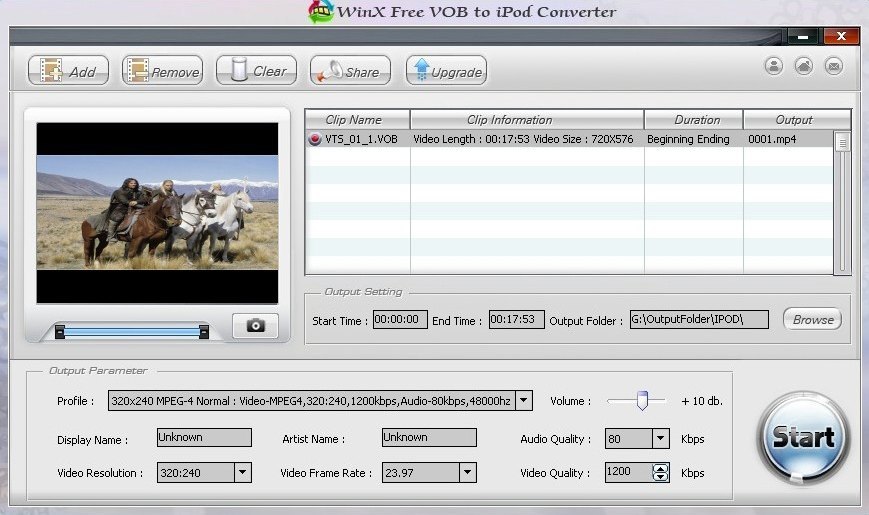The height and width of the screenshot is (515, 869).
Task: Click the 0001.mp4 output cell
Action: (x=772, y=139)
